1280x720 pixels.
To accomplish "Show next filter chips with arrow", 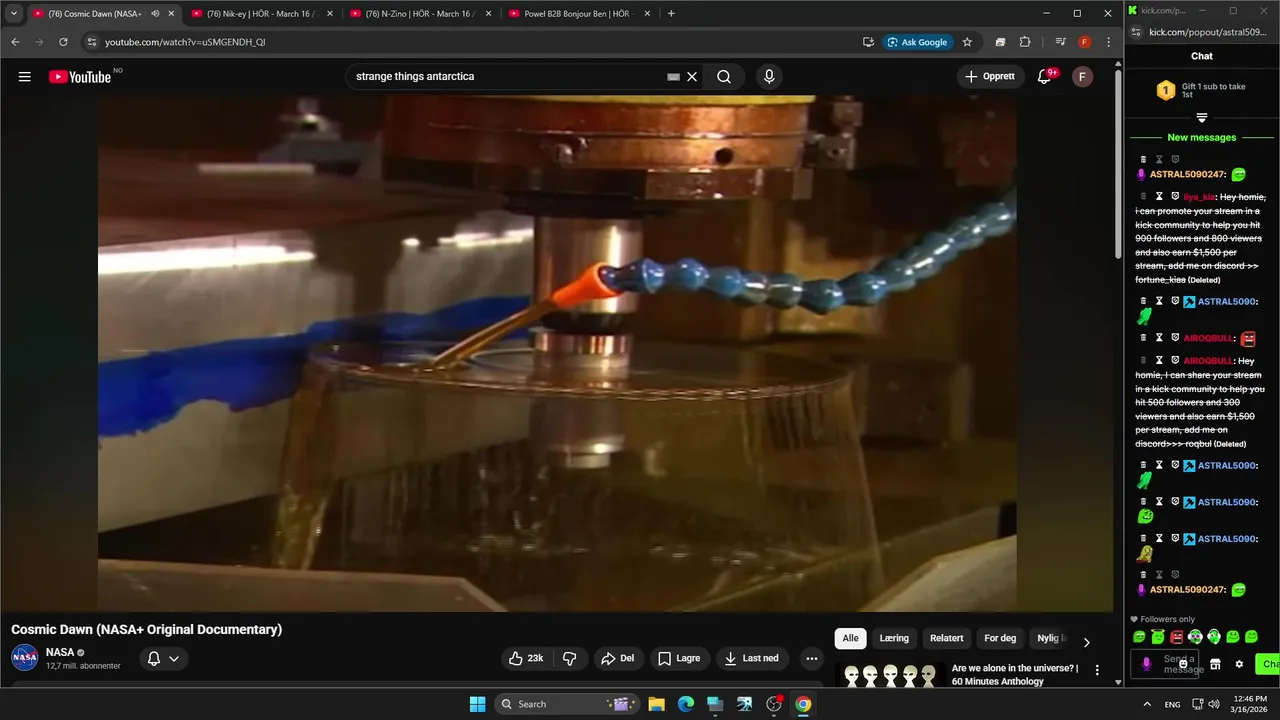I will [x=1087, y=642].
